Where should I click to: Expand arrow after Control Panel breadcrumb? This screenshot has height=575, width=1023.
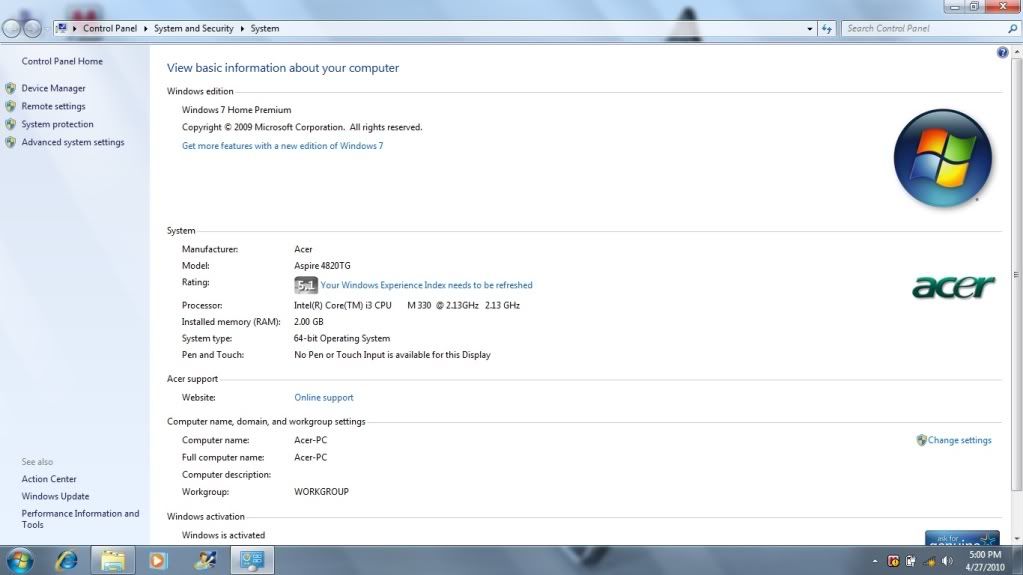(x=145, y=29)
